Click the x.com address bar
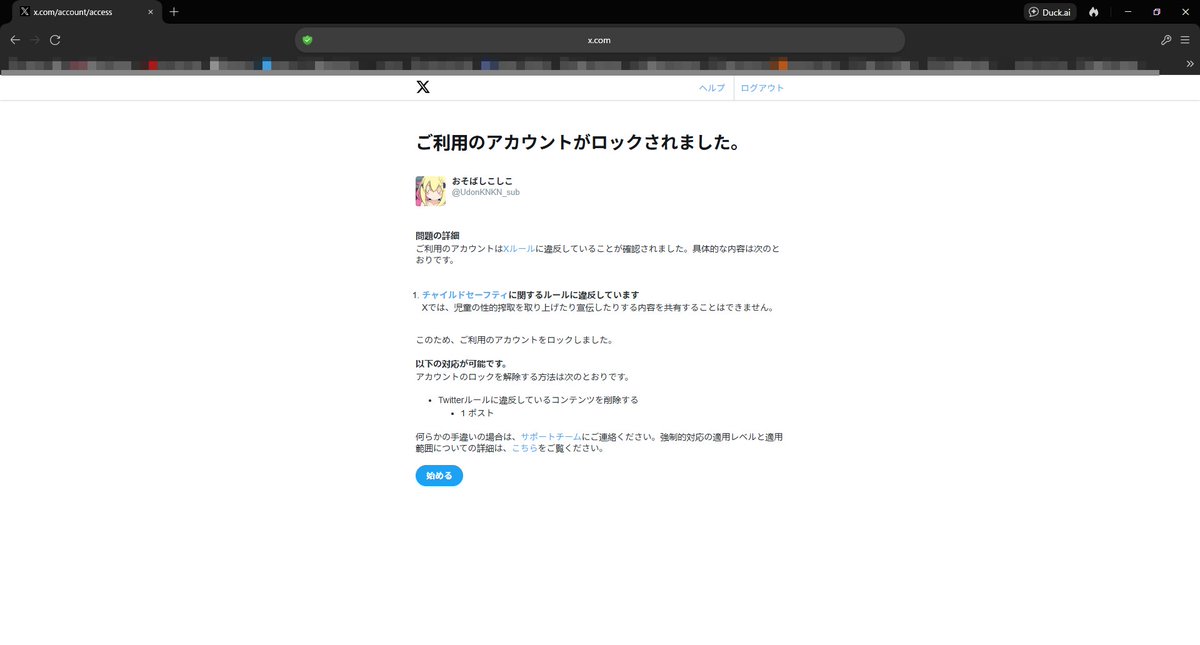Image resolution: width=1200 pixels, height=645 pixels. coord(600,40)
